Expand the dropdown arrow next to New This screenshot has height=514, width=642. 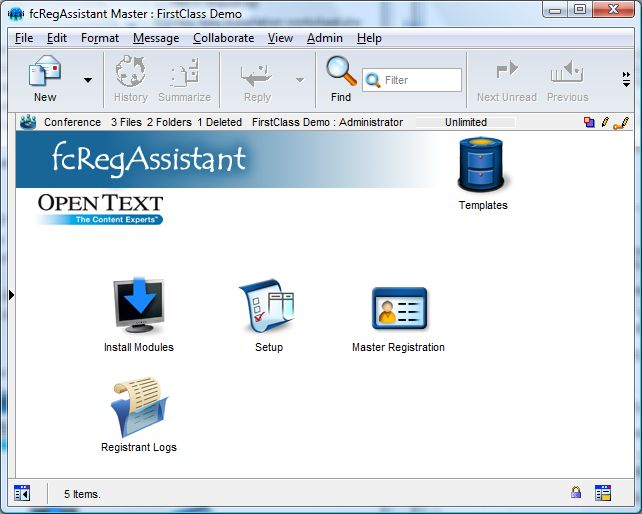(x=87, y=80)
